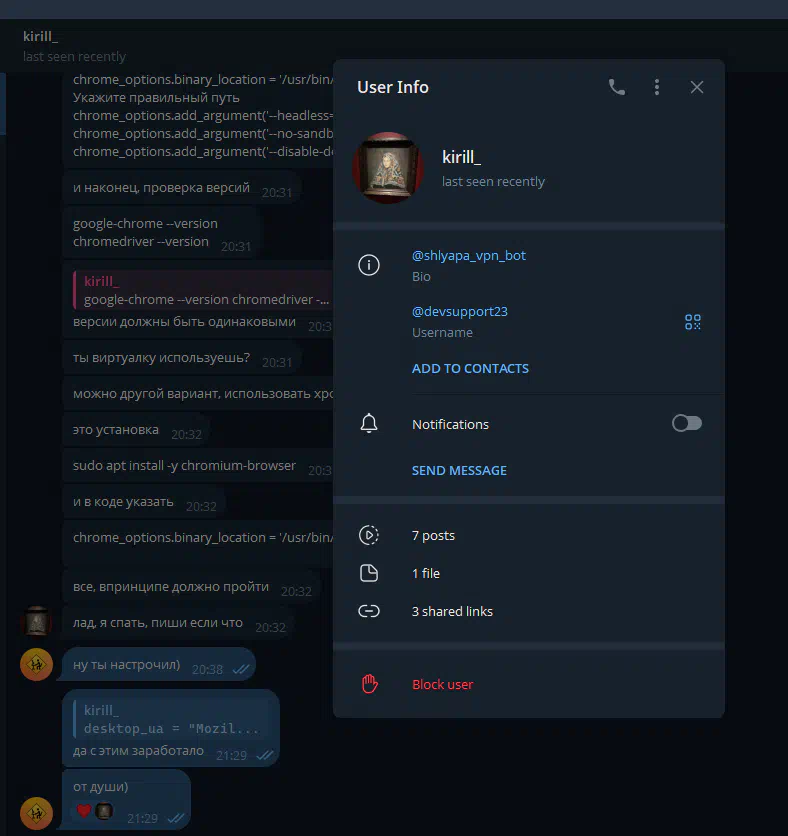Click SEND MESSAGE
This screenshot has width=788, height=836.
pyautogui.click(x=459, y=470)
